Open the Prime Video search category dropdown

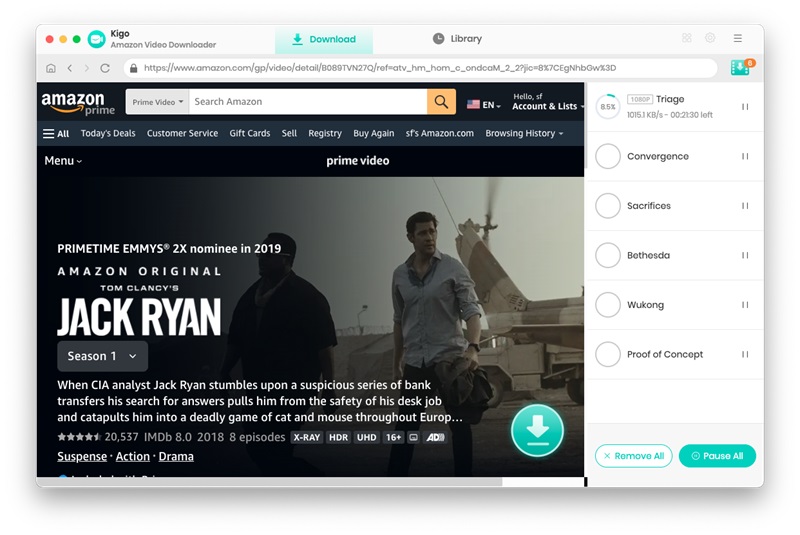pyautogui.click(x=158, y=102)
